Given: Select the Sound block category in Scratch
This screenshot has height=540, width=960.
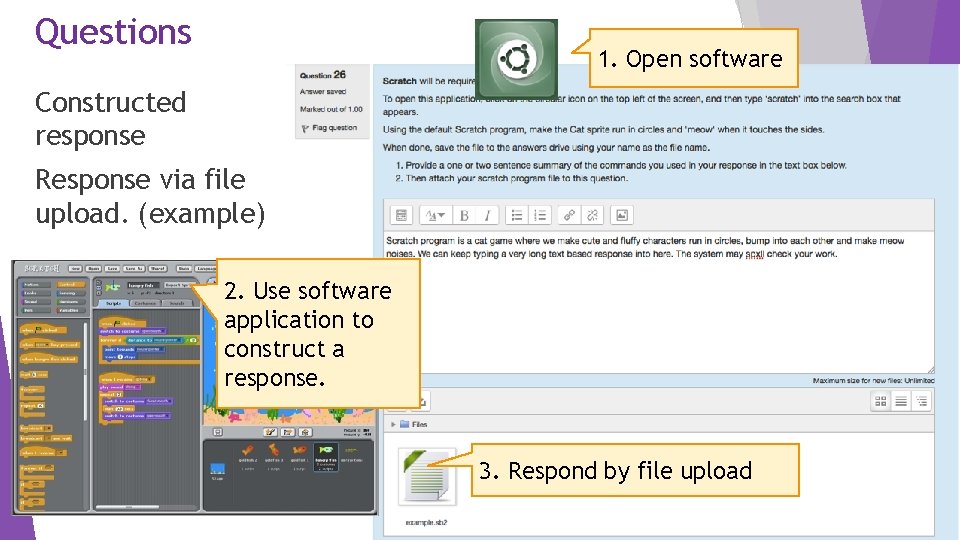Looking at the screenshot, I should point(36,302).
